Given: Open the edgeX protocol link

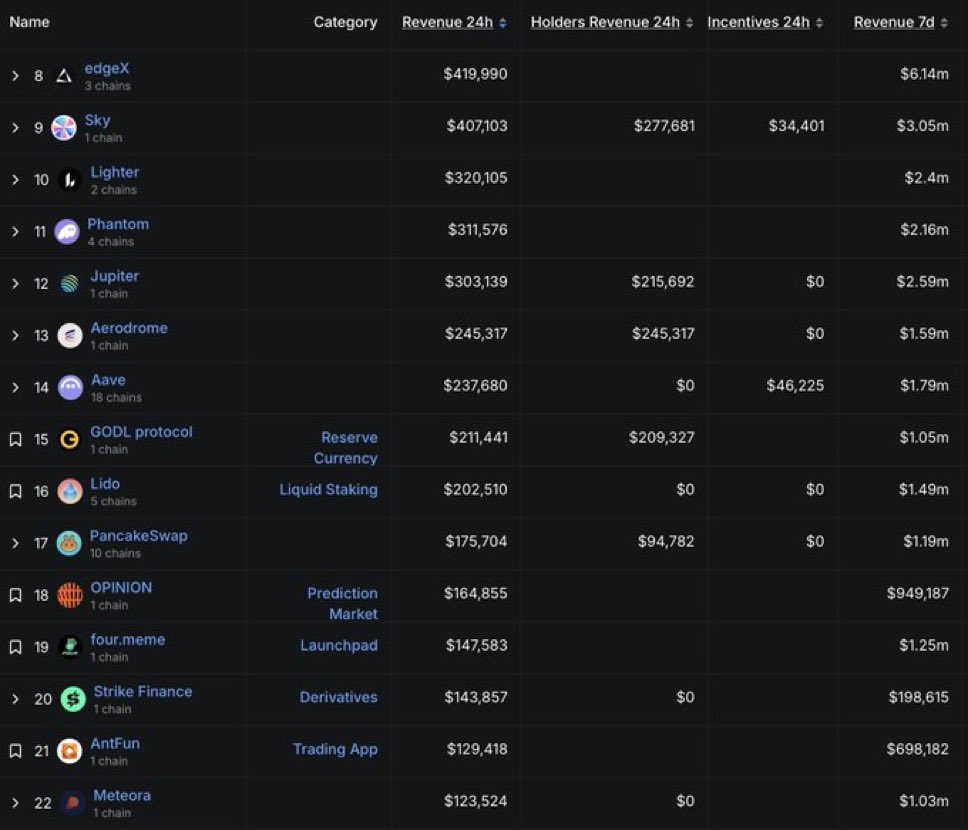Looking at the screenshot, I should click(x=107, y=69).
